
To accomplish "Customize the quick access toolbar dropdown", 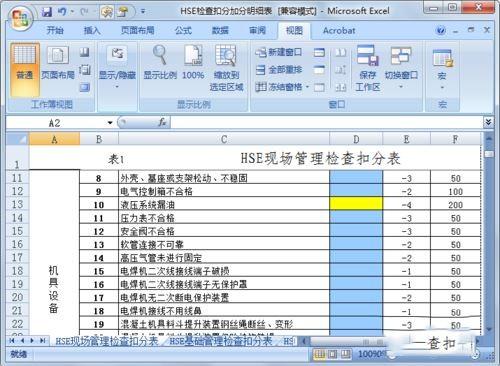I will coord(143,12).
